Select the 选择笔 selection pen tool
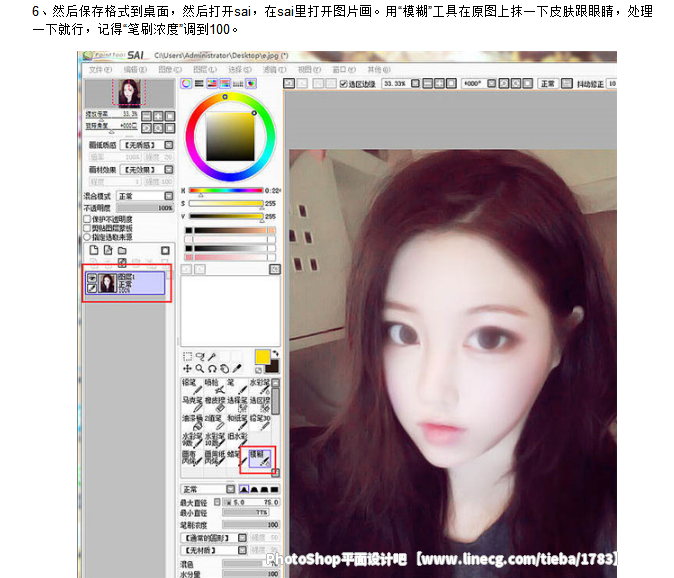 coord(237,404)
